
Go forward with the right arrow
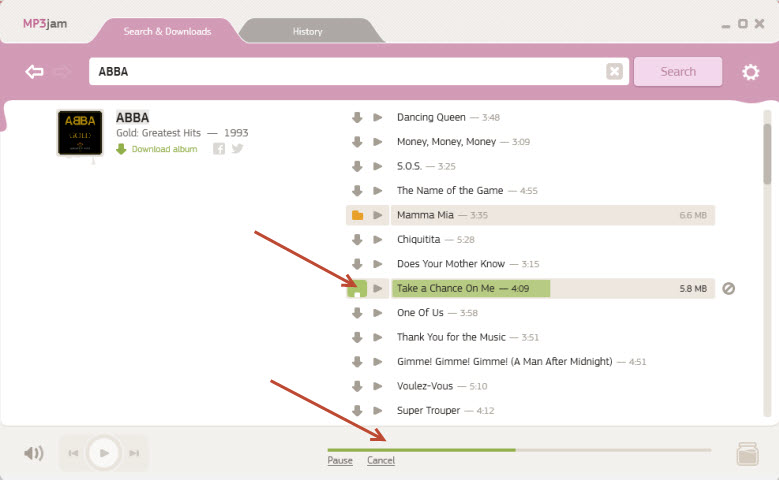point(62,72)
